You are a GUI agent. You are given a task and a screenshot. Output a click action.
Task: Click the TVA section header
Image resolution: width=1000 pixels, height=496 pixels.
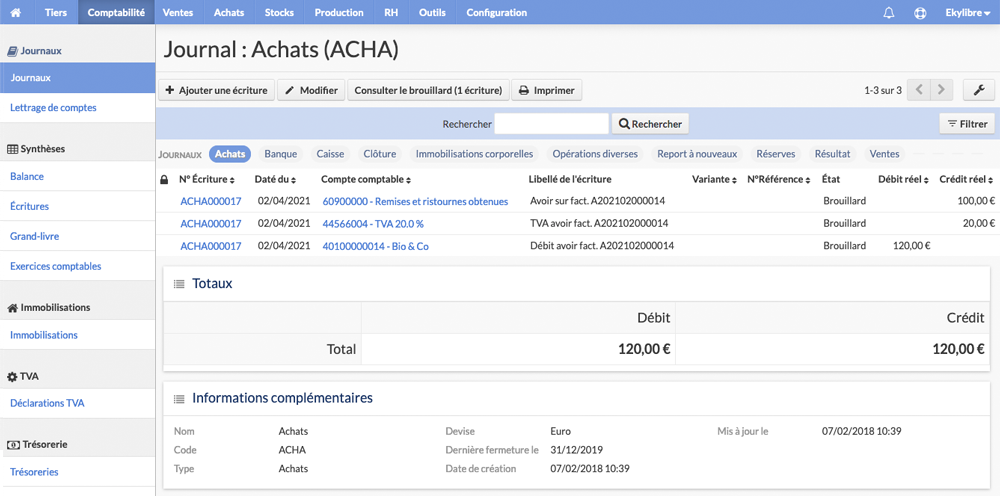[x=23, y=376]
